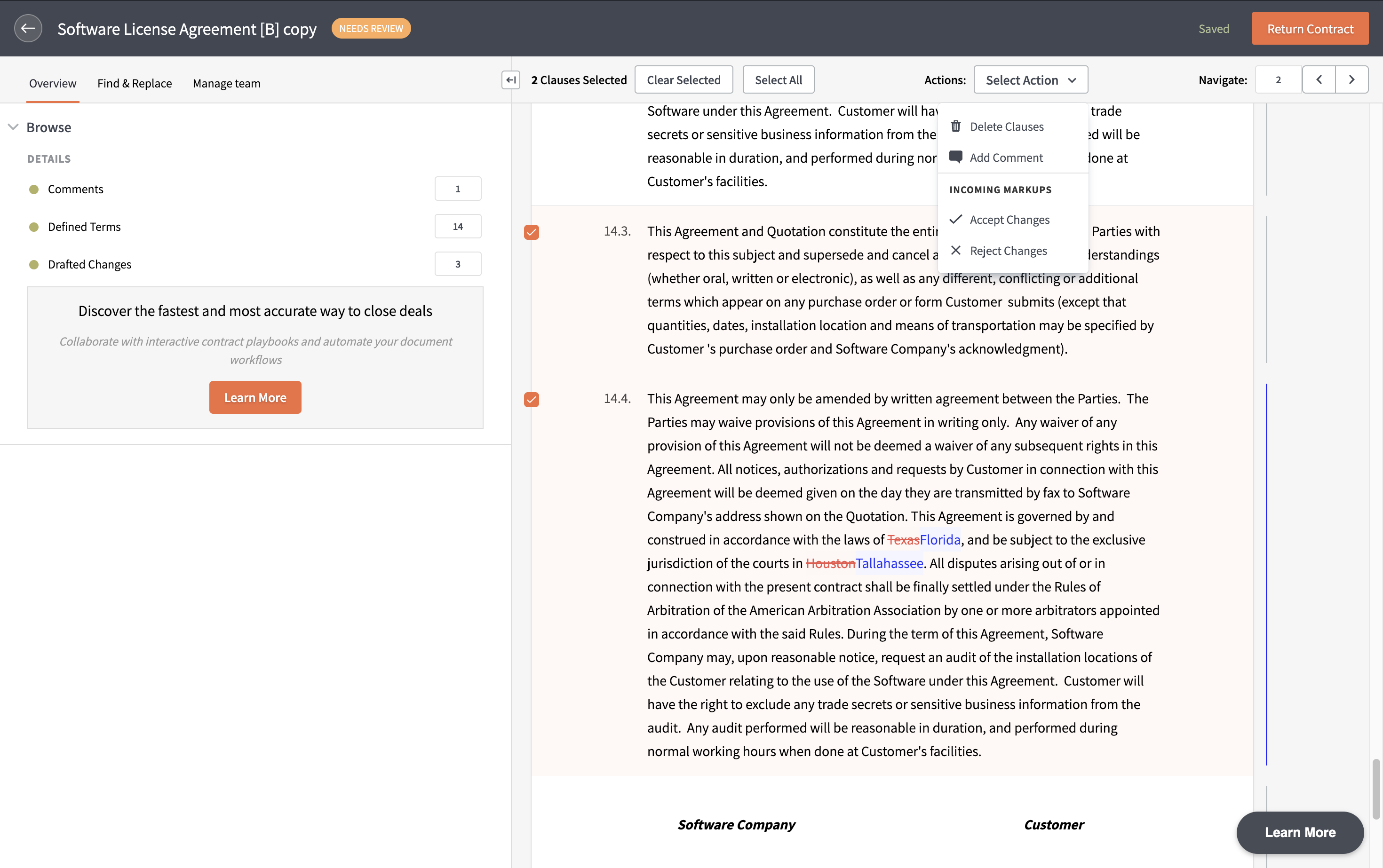This screenshot has height=868, width=1383.
Task: Click the back arrow icon
Action: click(x=28, y=28)
